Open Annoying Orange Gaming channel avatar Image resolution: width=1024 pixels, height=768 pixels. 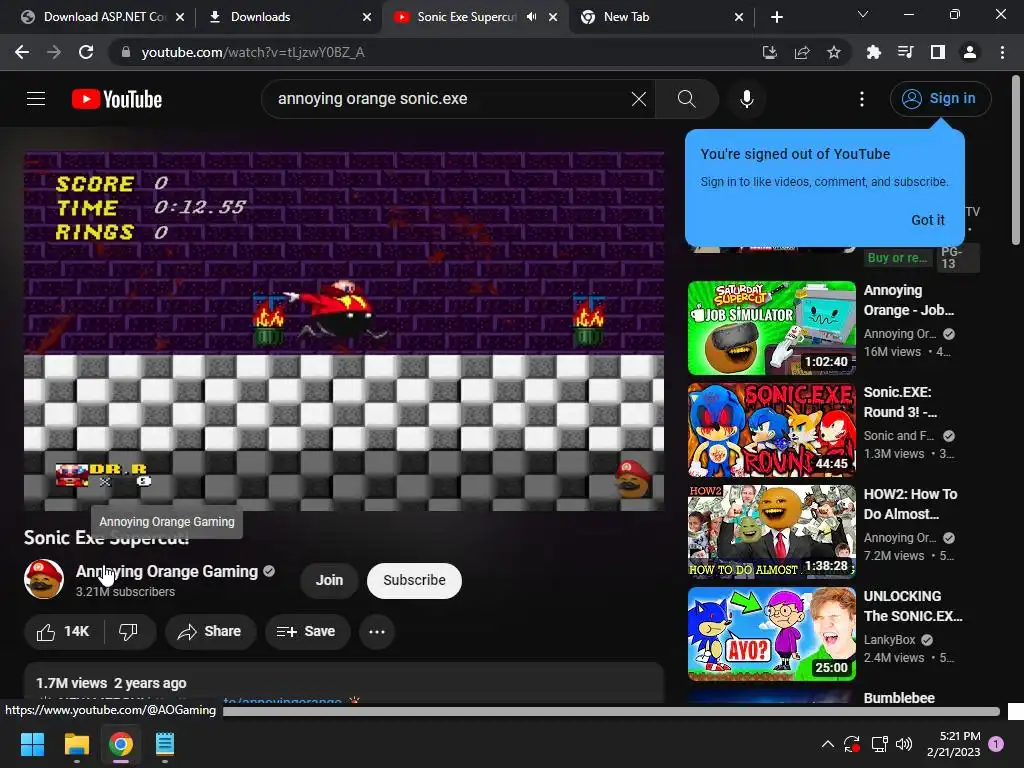point(44,579)
